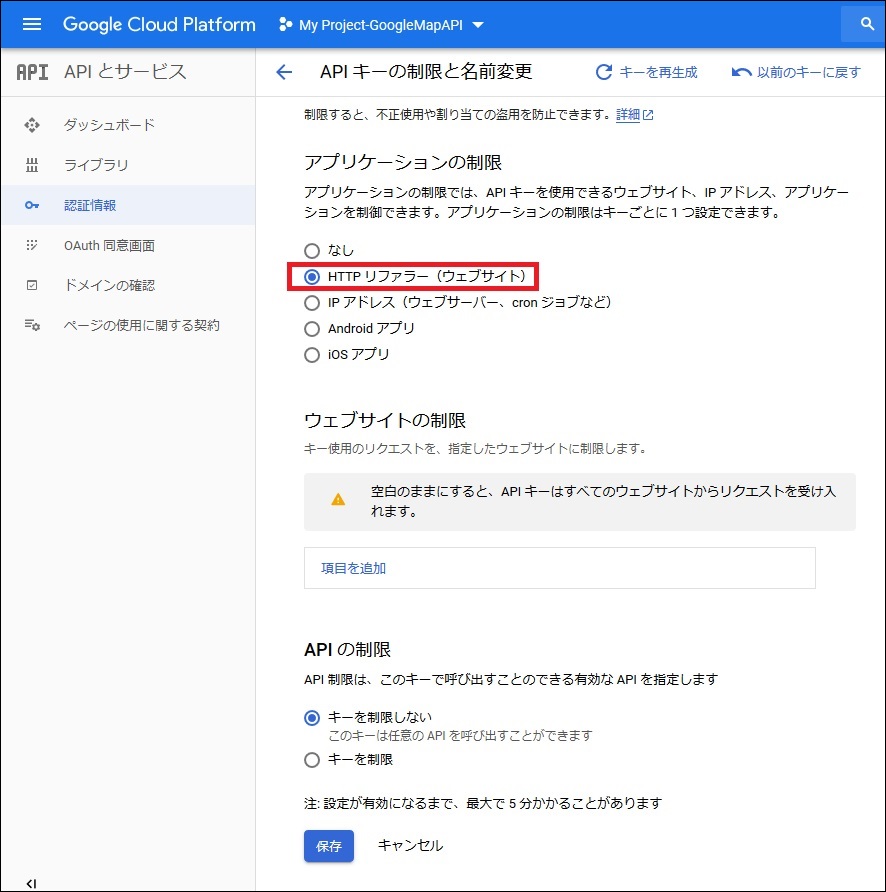
Task: Click the Google Cloud Platform logo text
Action: (159, 24)
